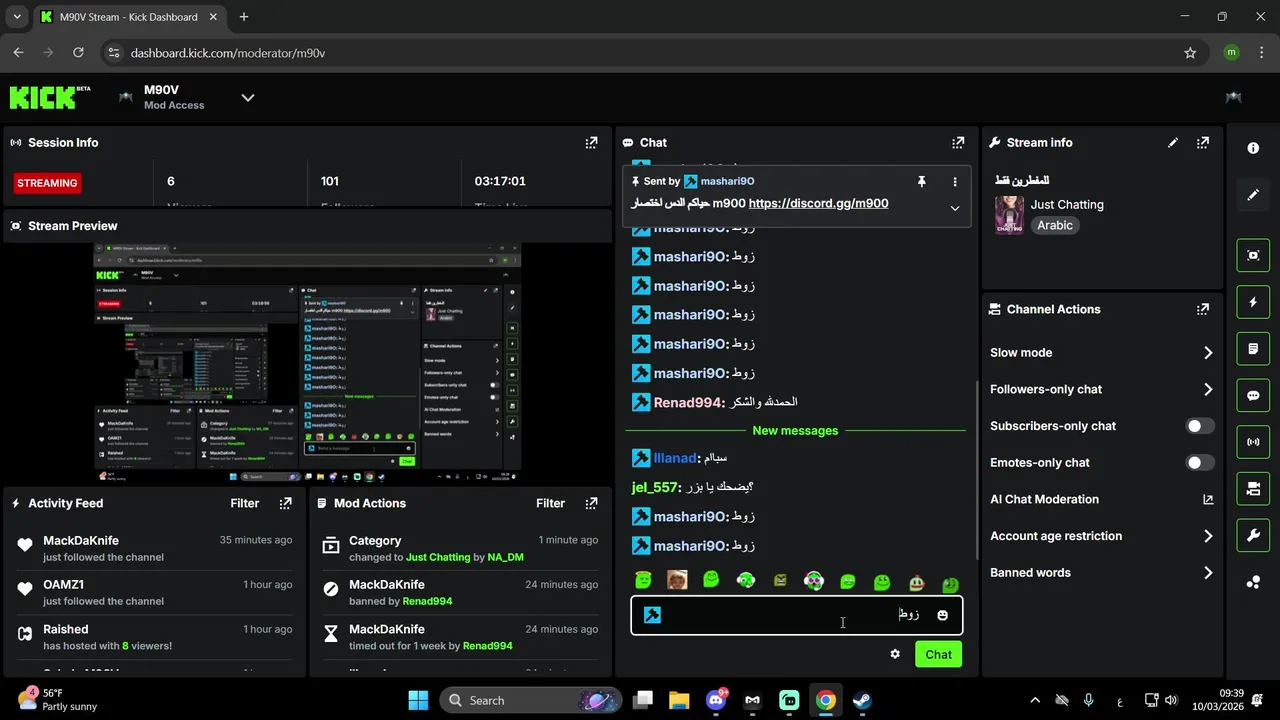Viewport: 1280px width, 720px height.
Task: Click the three-dots cluster icon in sidebar
Action: click(1253, 582)
